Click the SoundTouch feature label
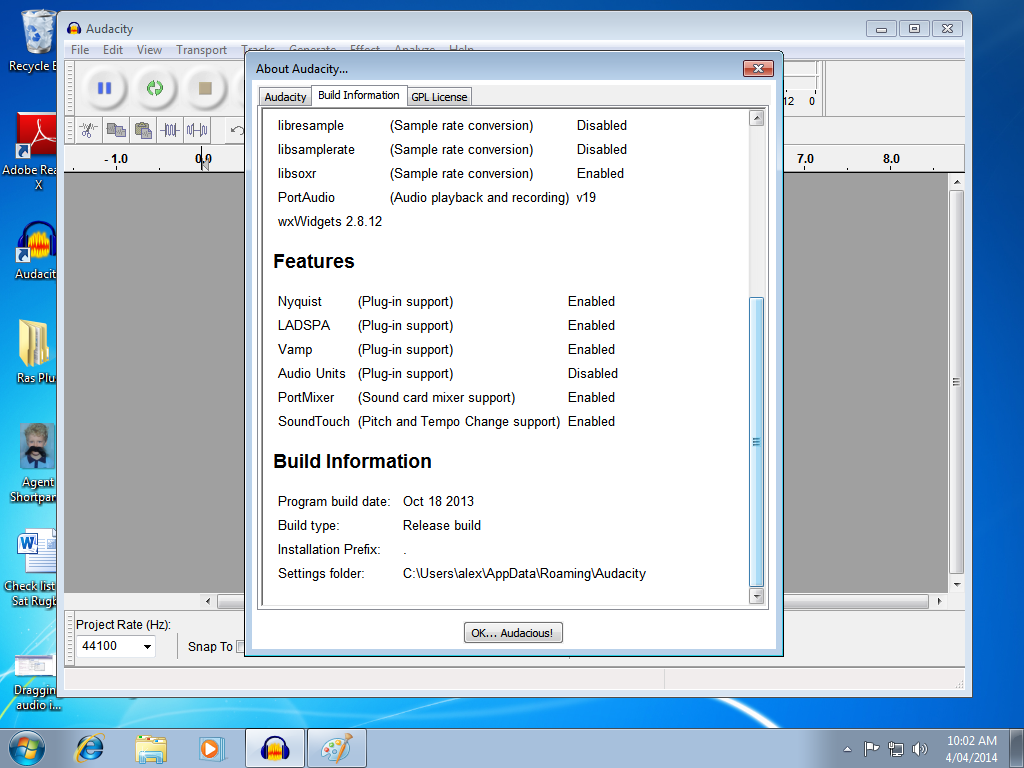The height and width of the screenshot is (768, 1024). [313, 422]
